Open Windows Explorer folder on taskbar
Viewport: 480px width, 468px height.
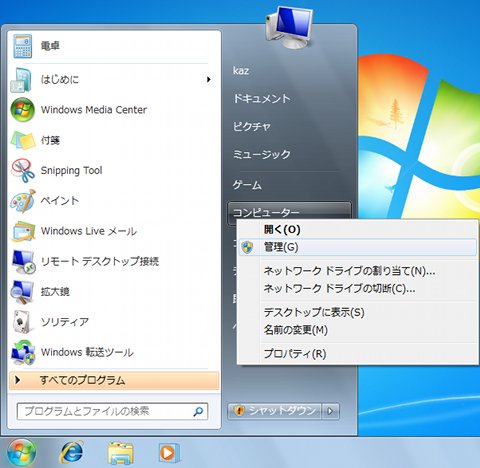[120, 453]
